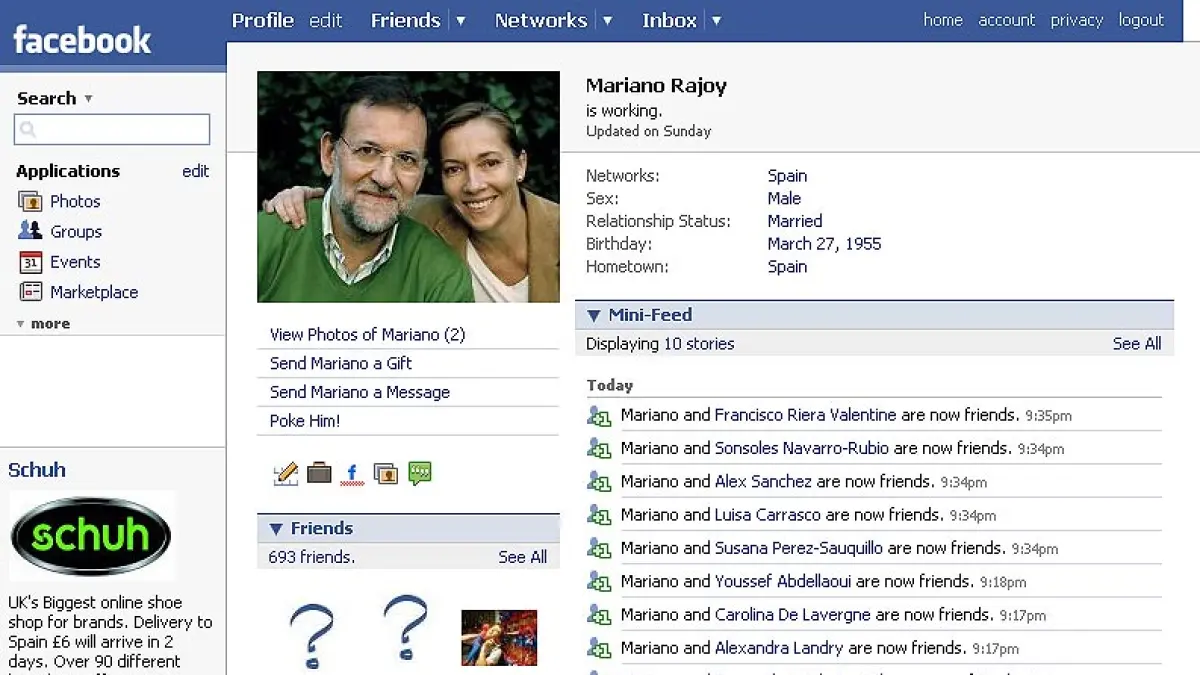This screenshot has width=1200, height=675.
Task: Go to the Profile tab in navigation
Action: (262, 20)
